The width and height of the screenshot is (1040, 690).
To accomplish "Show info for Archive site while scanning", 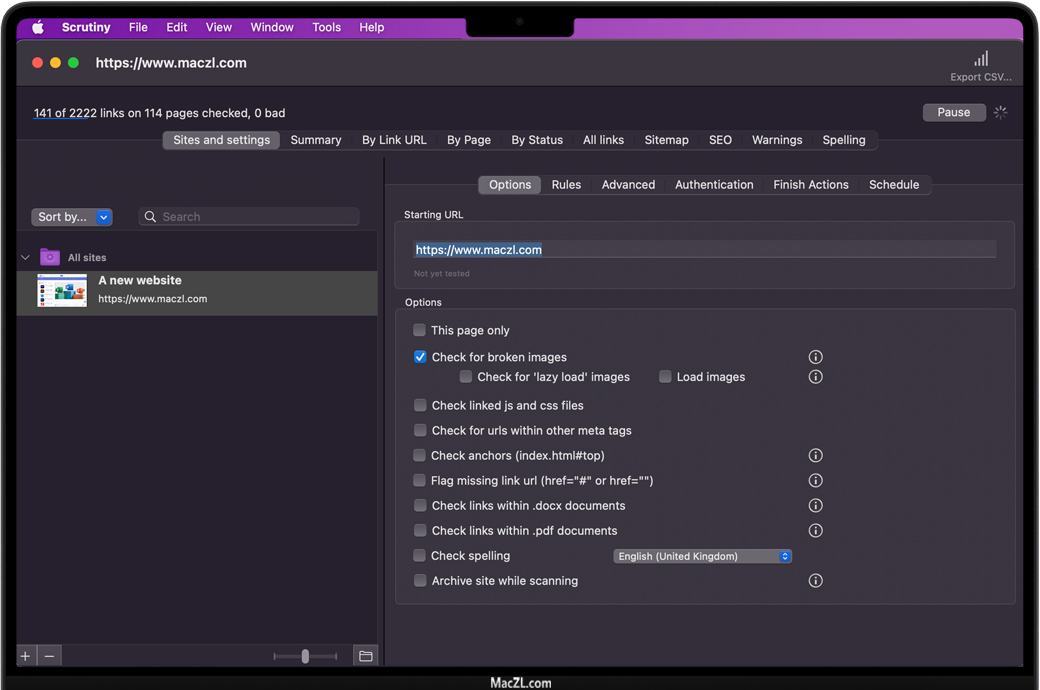I will coord(815,581).
